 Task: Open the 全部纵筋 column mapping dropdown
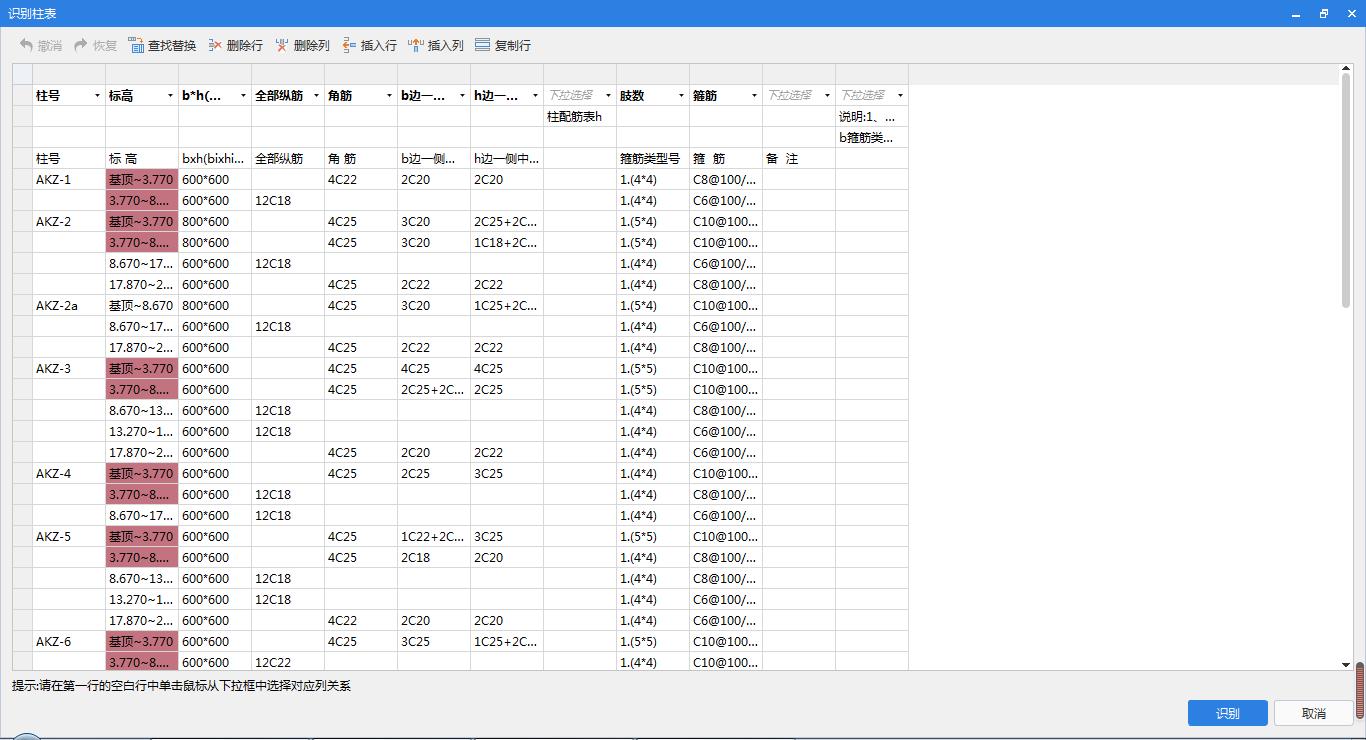(x=316, y=96)
